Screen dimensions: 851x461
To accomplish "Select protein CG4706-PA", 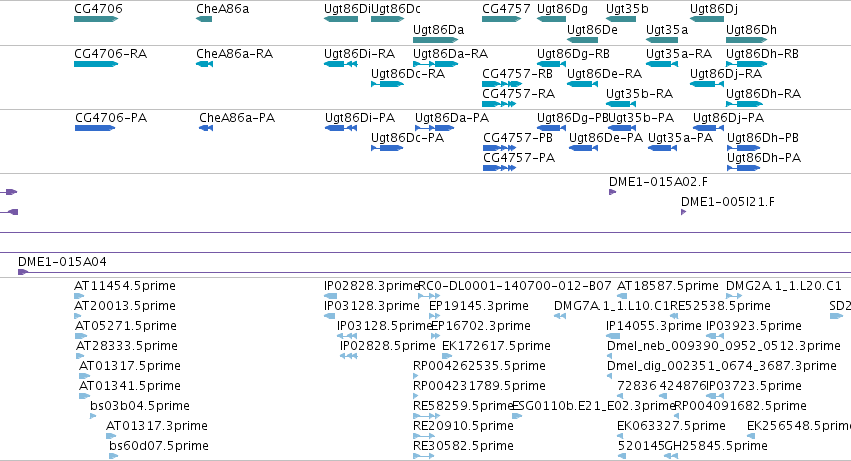I will [x=95, y=128].
